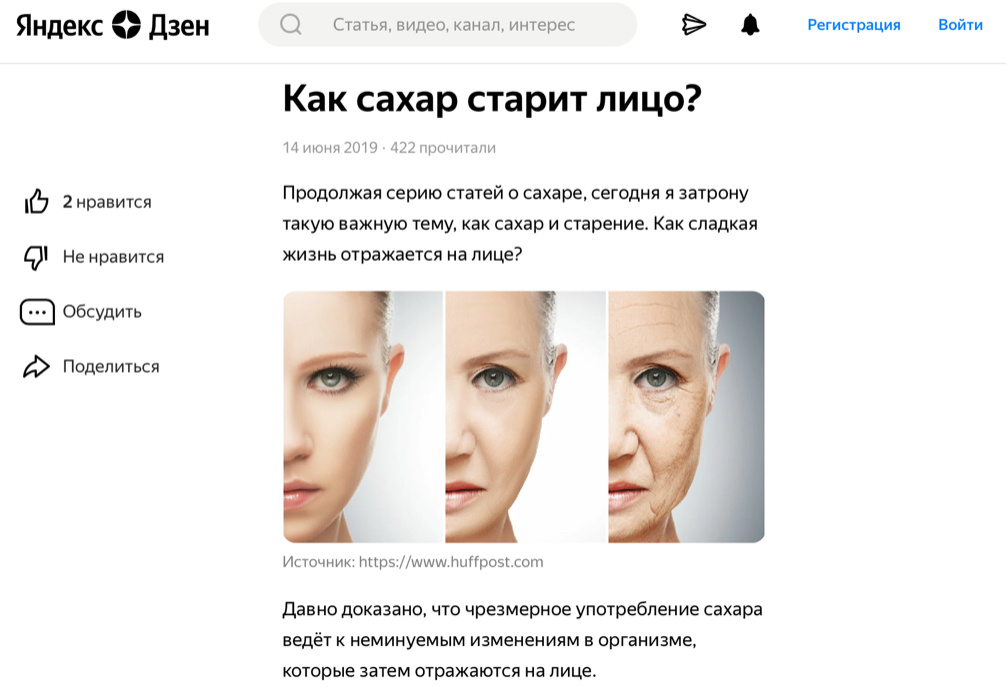
Task: Open the huffpost.com source link
Action: coord(450,562)
